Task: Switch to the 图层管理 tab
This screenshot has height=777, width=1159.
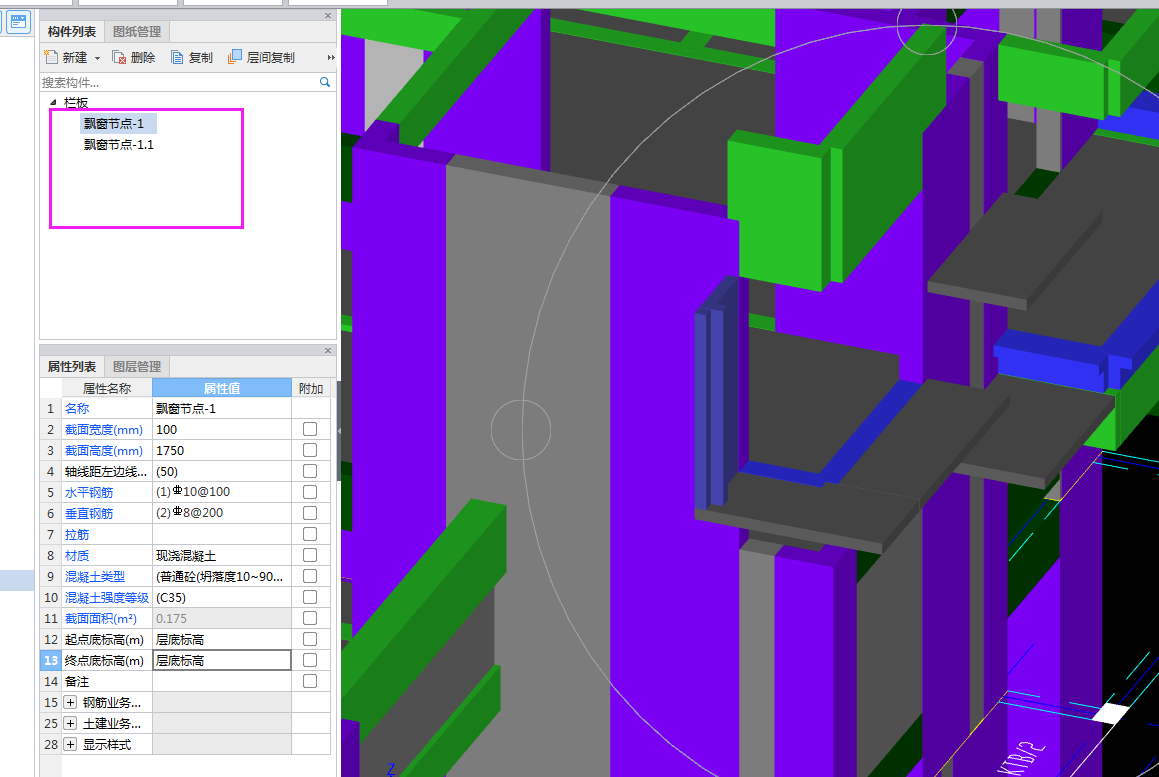Action: [137, 367]
